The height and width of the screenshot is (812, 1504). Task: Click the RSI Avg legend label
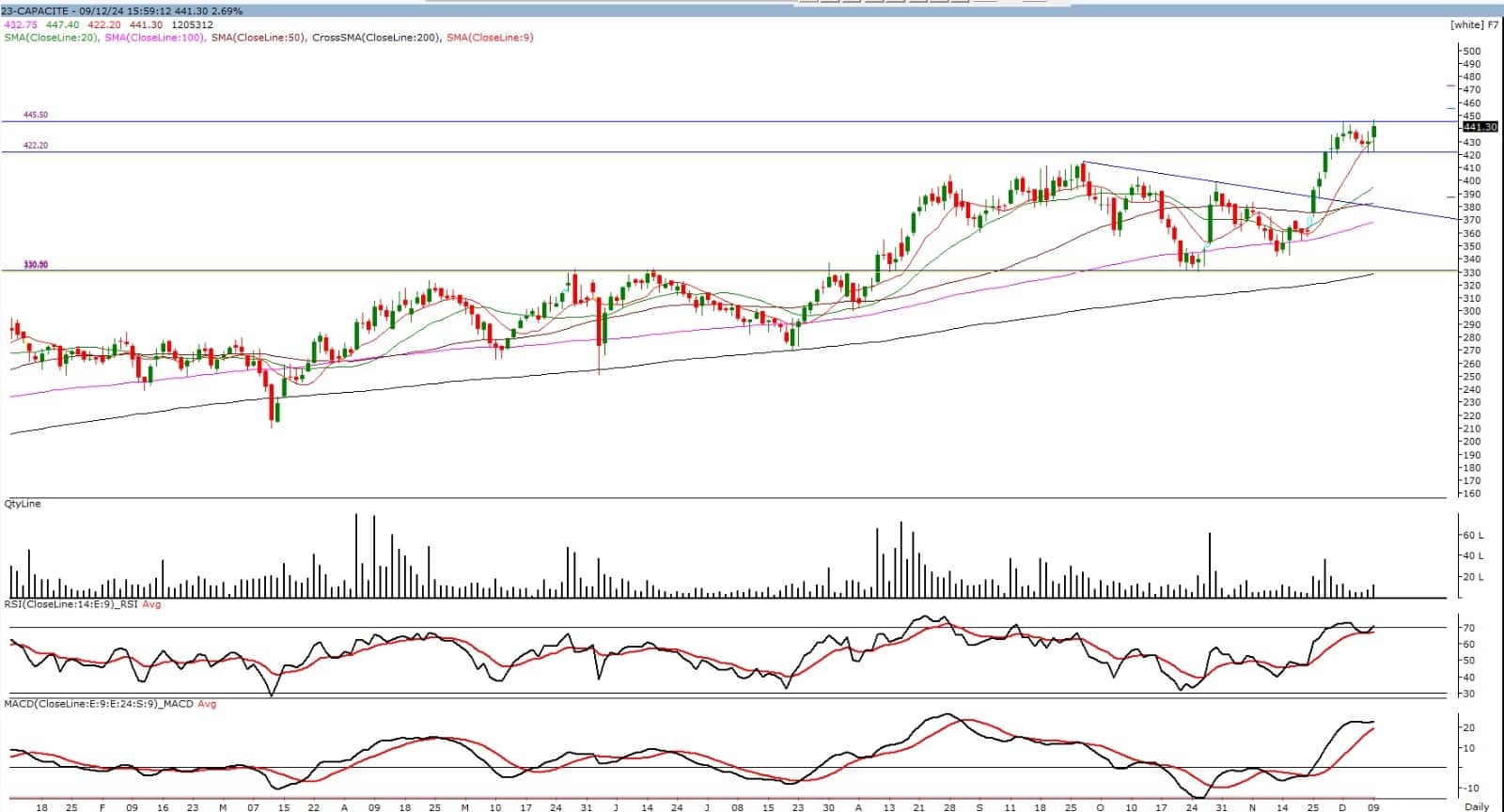coord(151,604)
